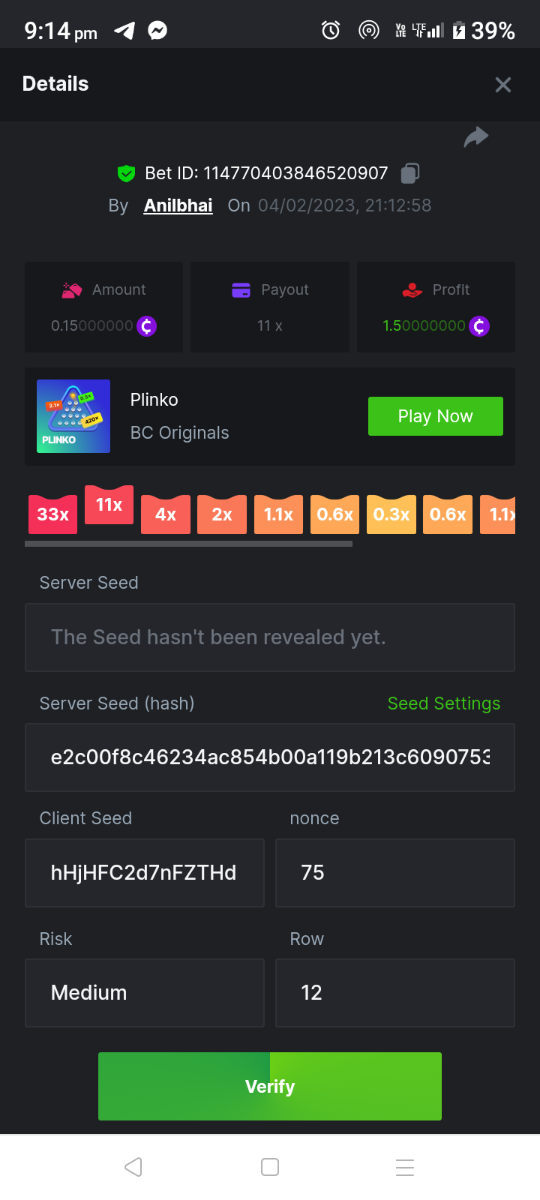
Task: Open Android back navigation
Action: pos(133,1167)
